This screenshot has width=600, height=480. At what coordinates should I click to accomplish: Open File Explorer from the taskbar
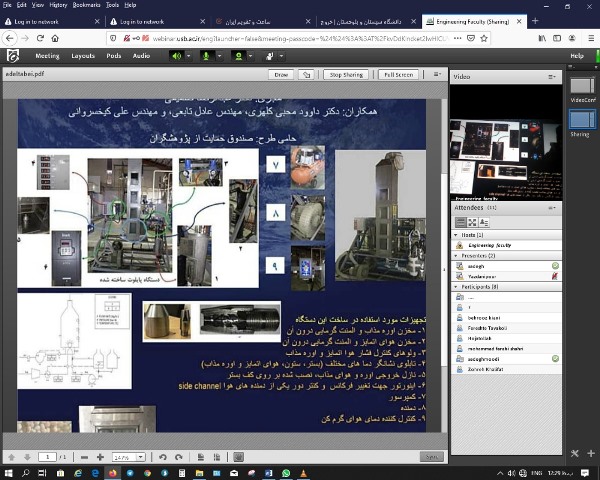[199, 473]
